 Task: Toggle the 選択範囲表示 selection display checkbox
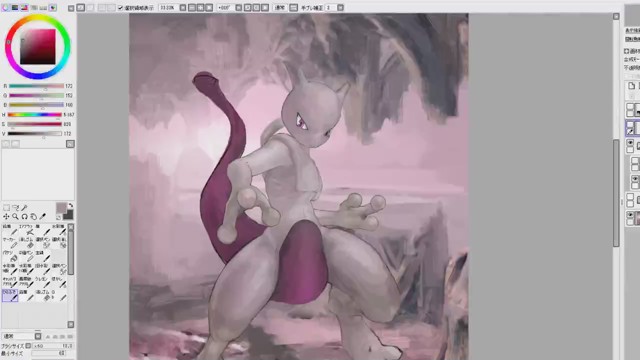[120, 8]
